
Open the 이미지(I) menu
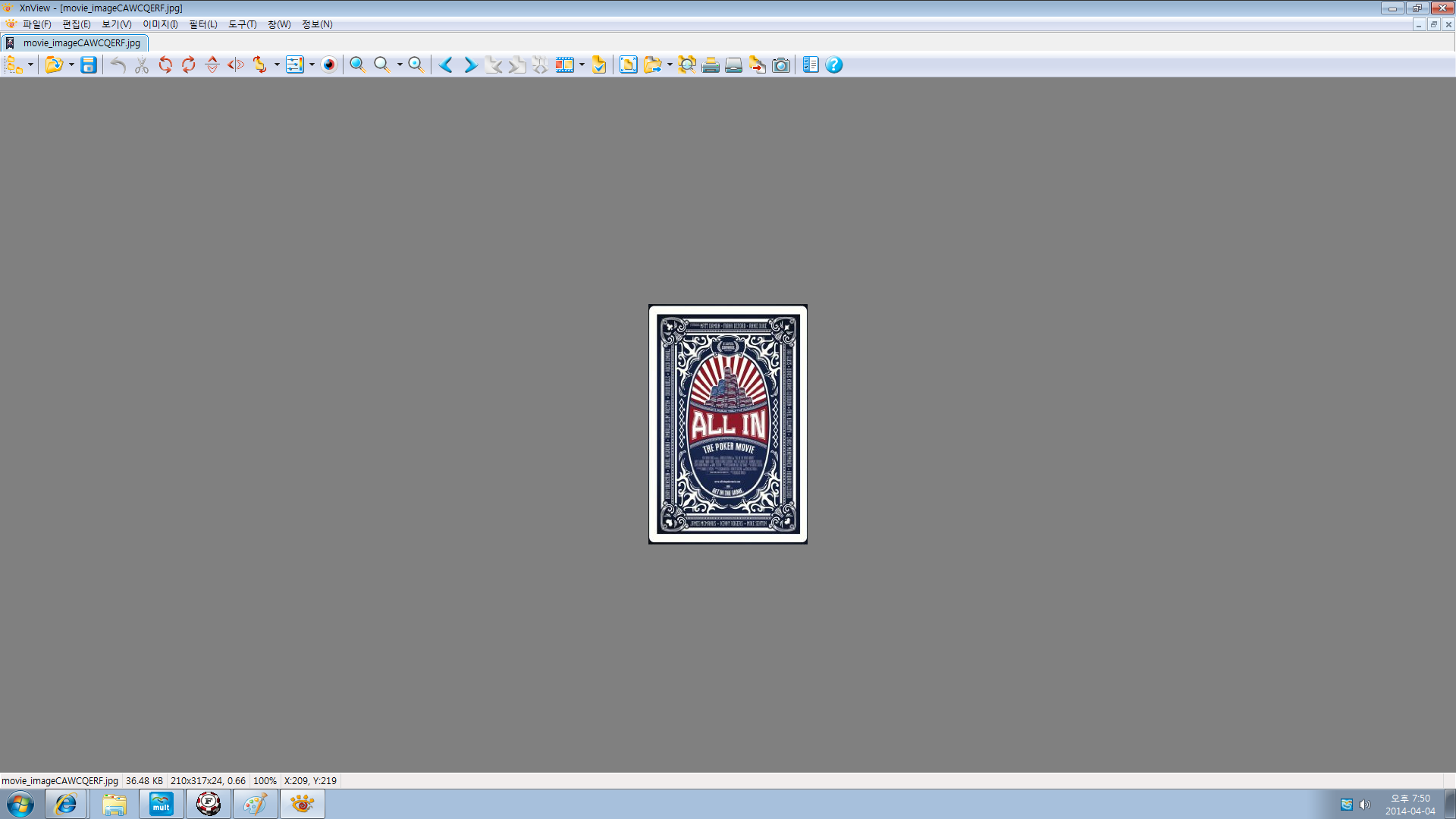pos(160,24)
